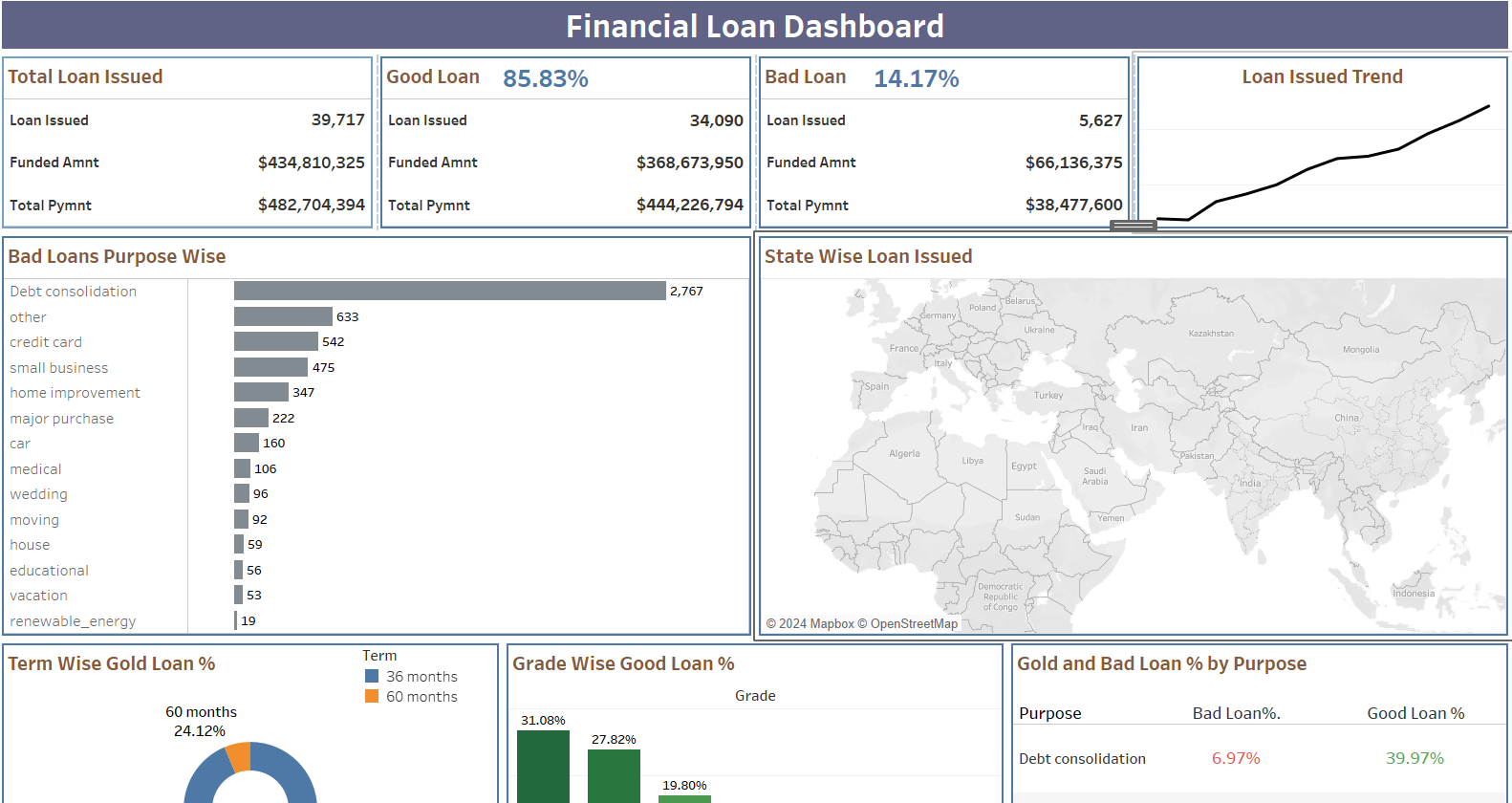Select the small business bar in purpose chart
Image resolution: width=1512 pixels, height=803 pixels.
point(270,367)
